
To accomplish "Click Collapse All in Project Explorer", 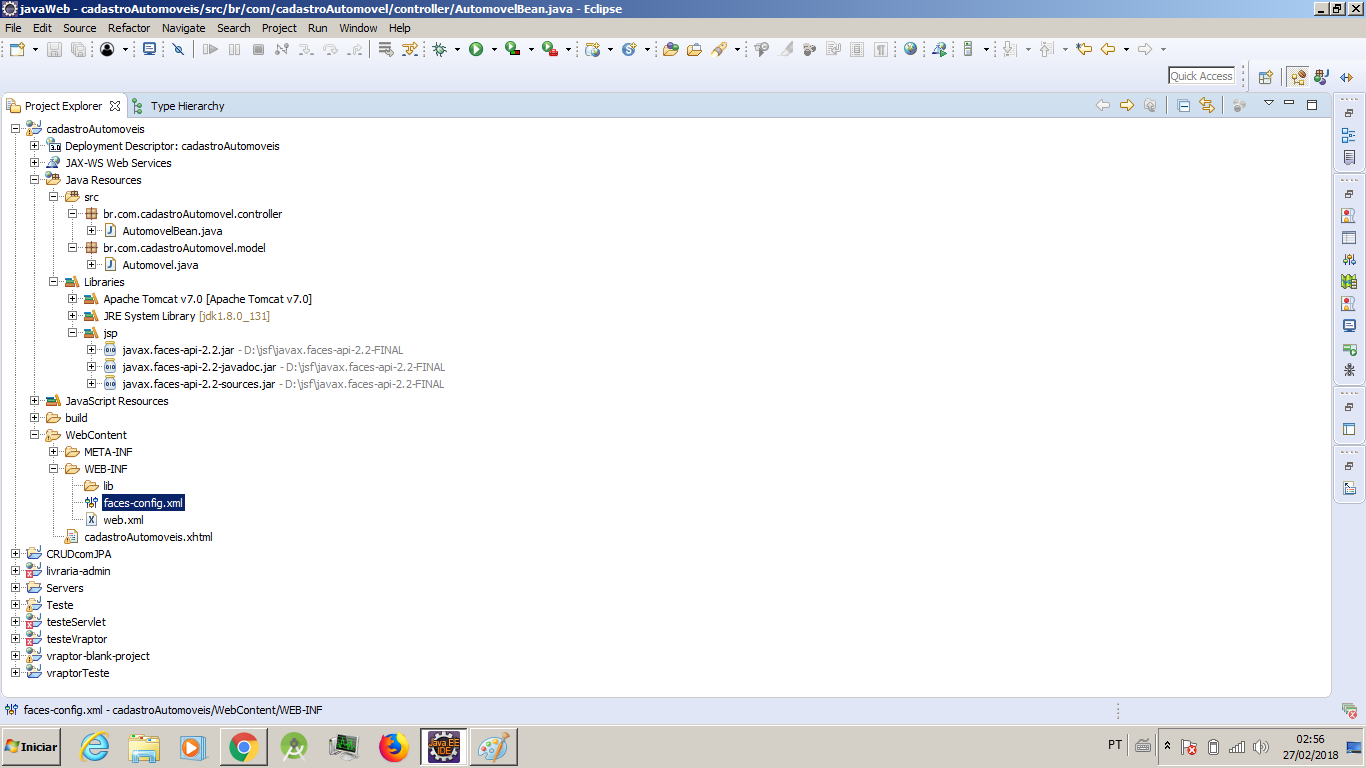I will [x=1184, y=105].
